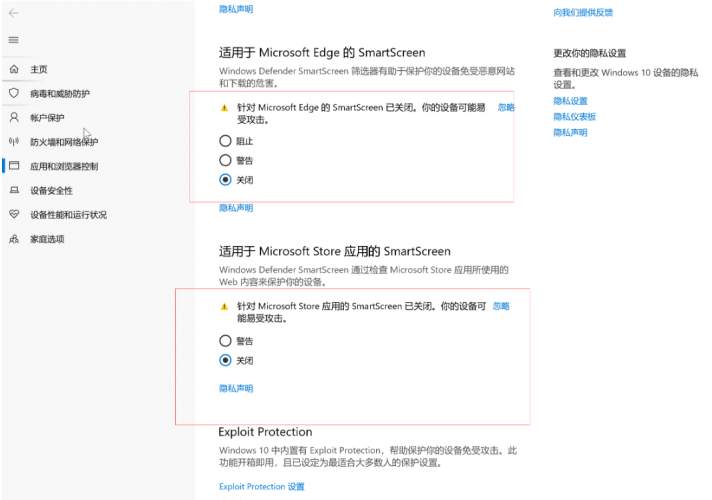Click heading 适用于 Microsoft Store 应用的 SmartScreen

pos(335,251)
